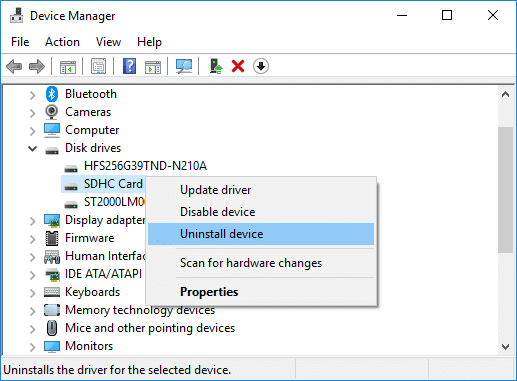This screenshot has height=381, width=517.
Task: Open the Help menu
Action: click(149, 42)
